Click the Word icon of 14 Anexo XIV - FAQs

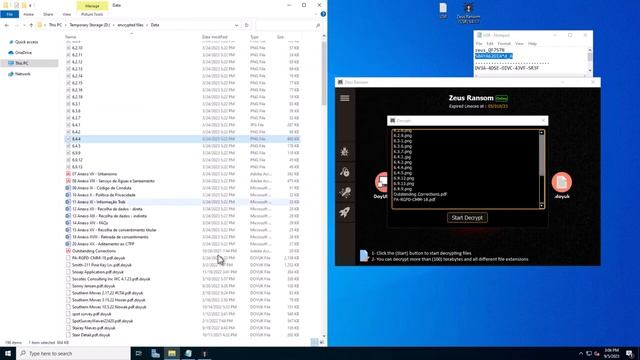pyautogui.click(x=68, y=223)
